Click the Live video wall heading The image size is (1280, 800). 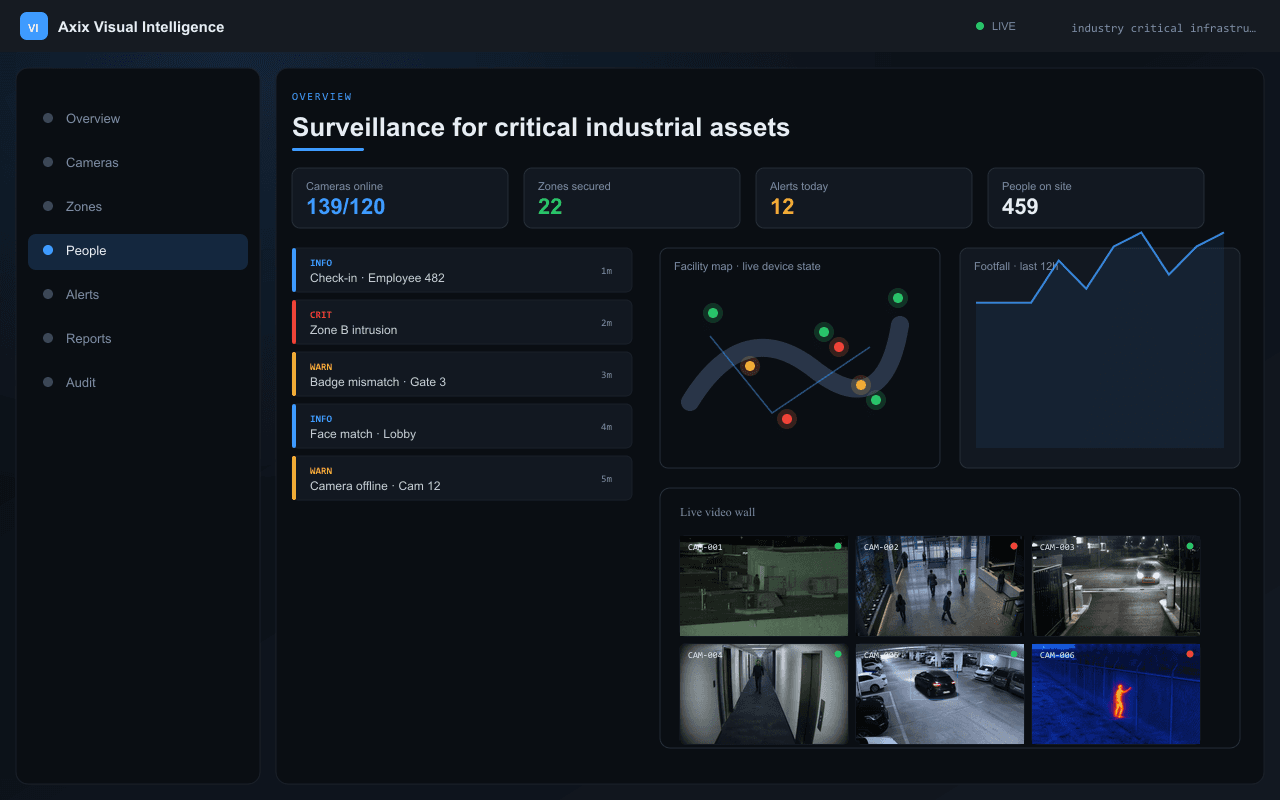pos(718,512)
